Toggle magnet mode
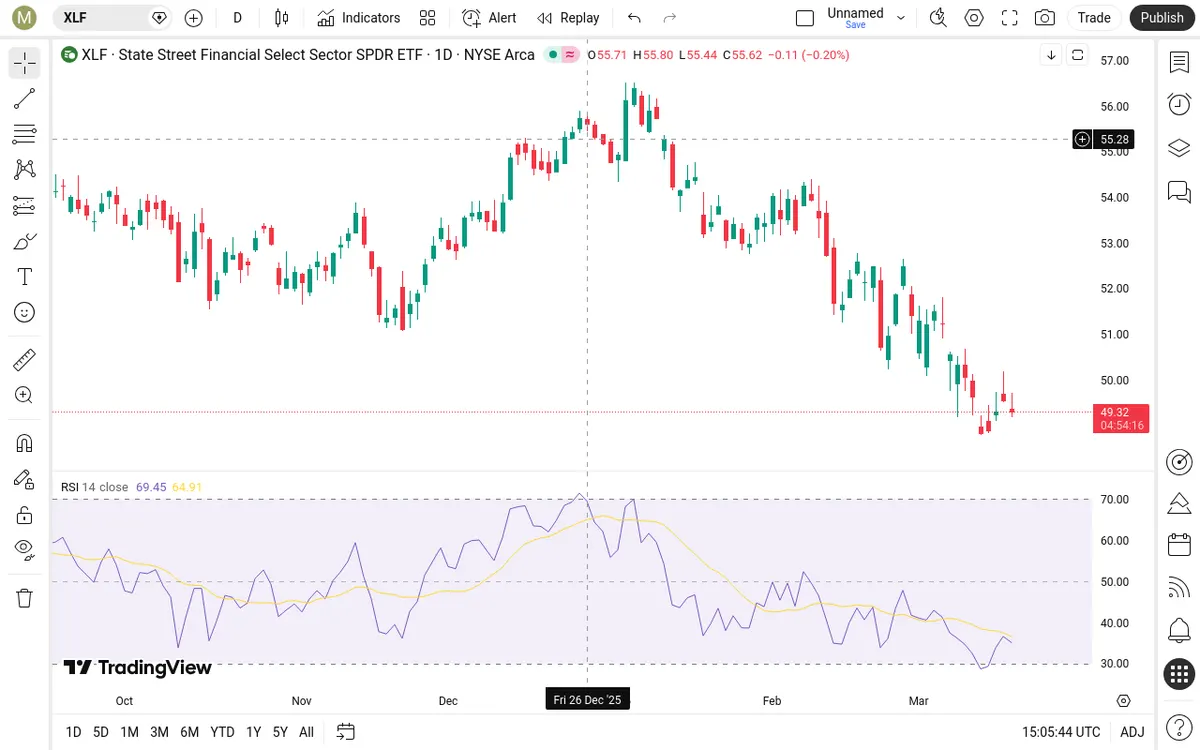Viewport: 1200px width, 750px height. tap(25, 443)
